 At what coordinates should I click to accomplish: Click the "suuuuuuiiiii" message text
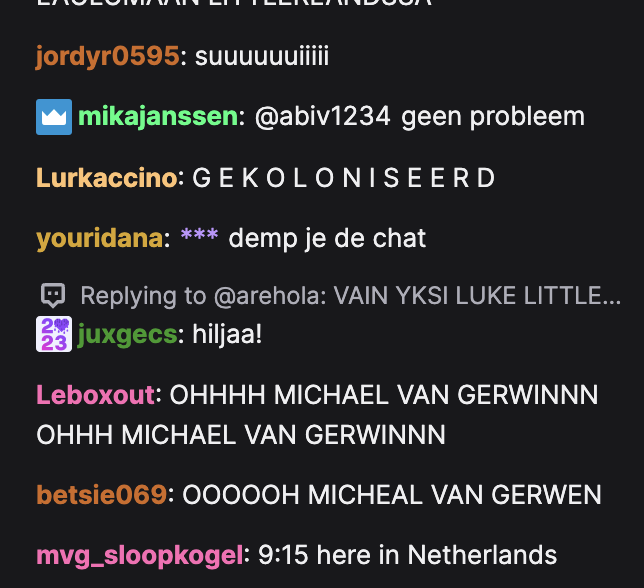click(x=262, y=56)
